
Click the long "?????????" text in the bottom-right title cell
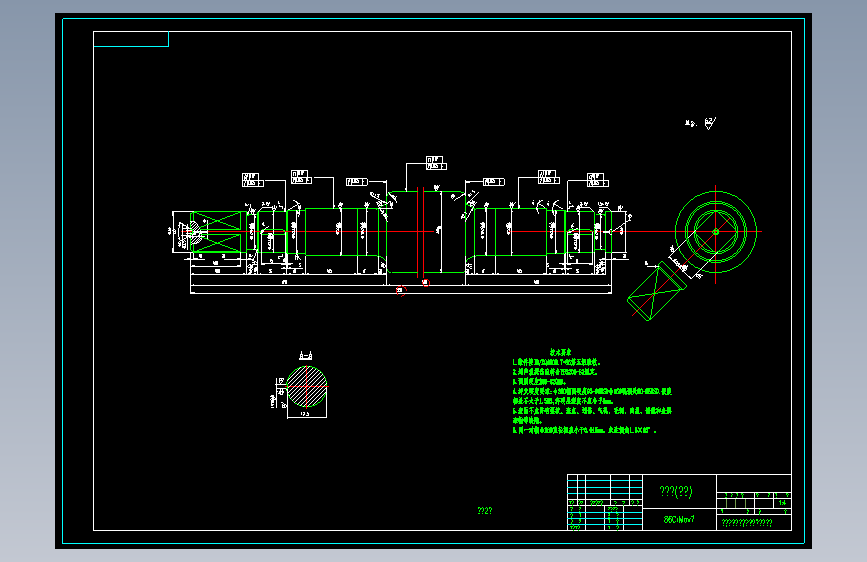(747, 522)
